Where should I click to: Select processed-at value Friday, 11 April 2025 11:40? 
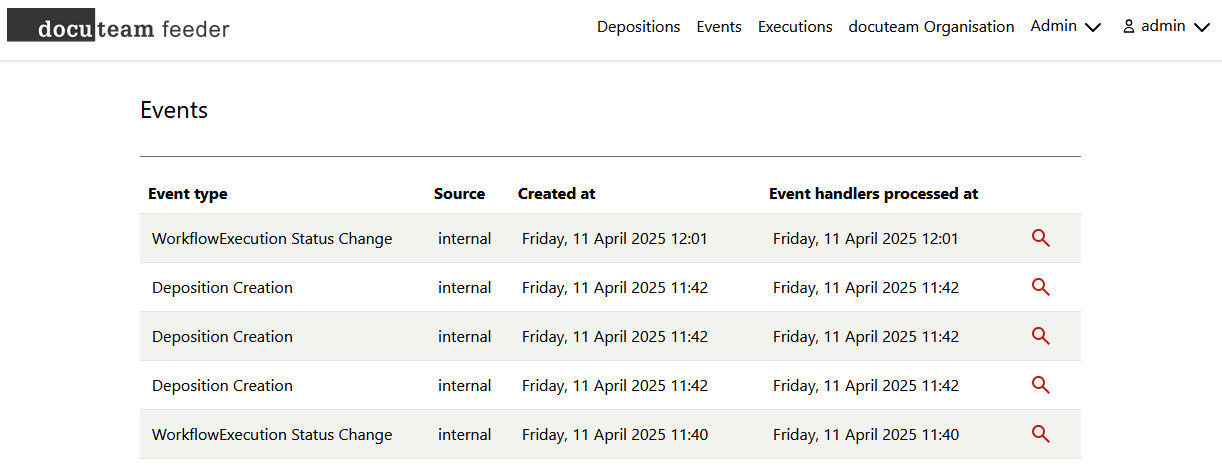tap(866, 435)
